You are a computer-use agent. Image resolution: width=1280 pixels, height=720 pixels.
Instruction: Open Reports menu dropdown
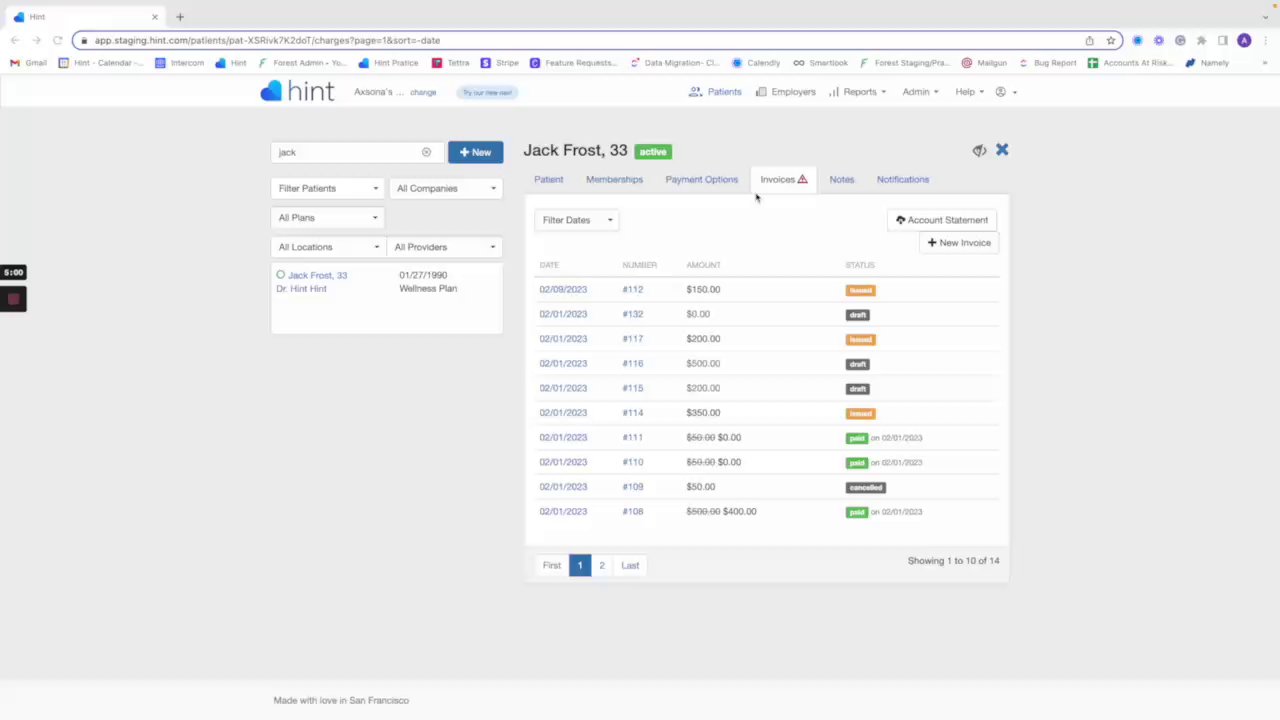coord(857,92)
